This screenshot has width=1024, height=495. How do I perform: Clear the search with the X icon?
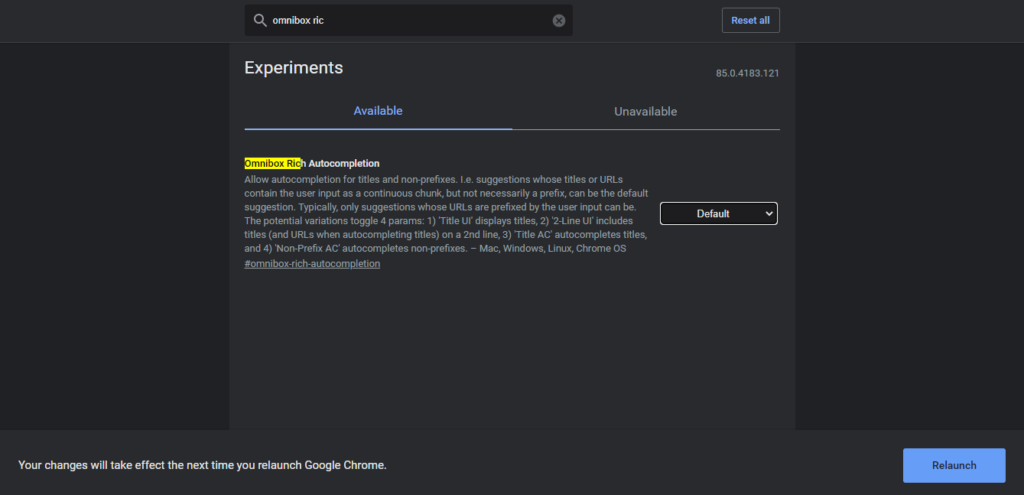point(559,21)
